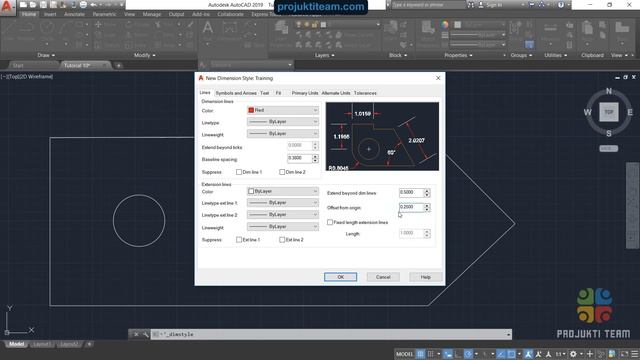The image size is (640, 360).
Task: Click Baseline spacing value field
Action: coord(300,158)
